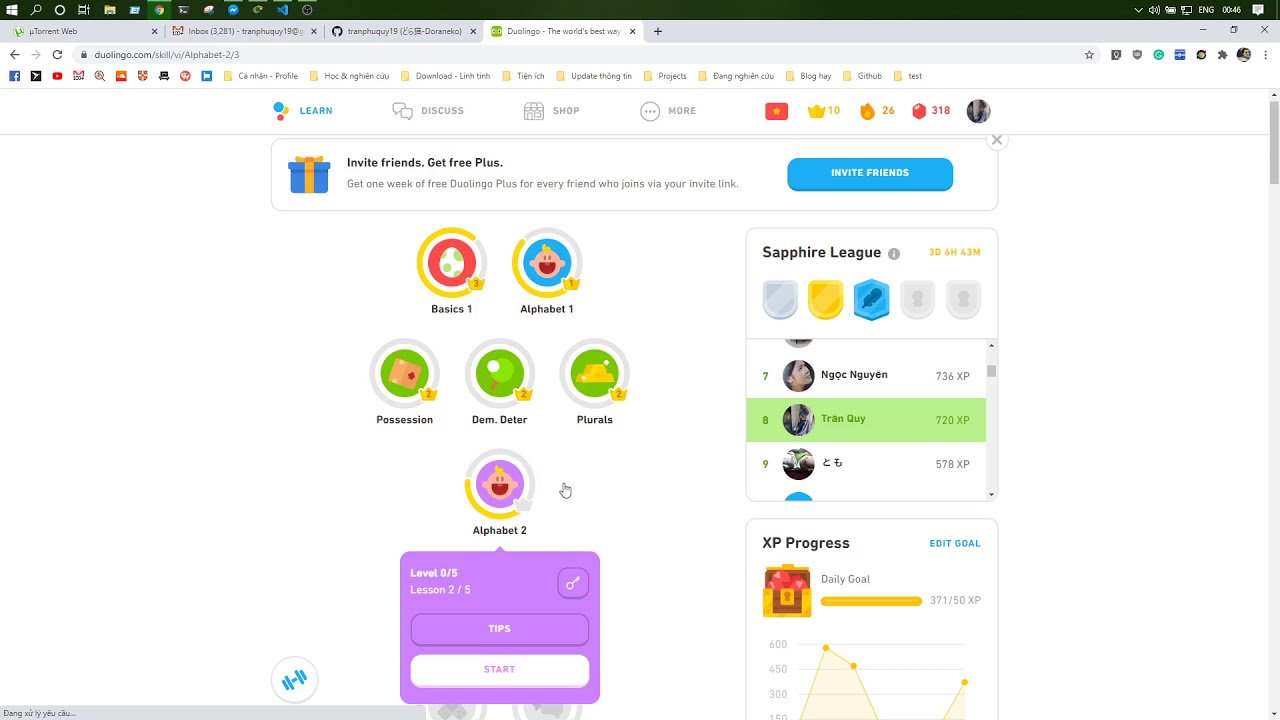This screenshot has height=720, width=1280.
Task: Open the Học & nghiên cứu bookmark folder
Action: (350, 76)
